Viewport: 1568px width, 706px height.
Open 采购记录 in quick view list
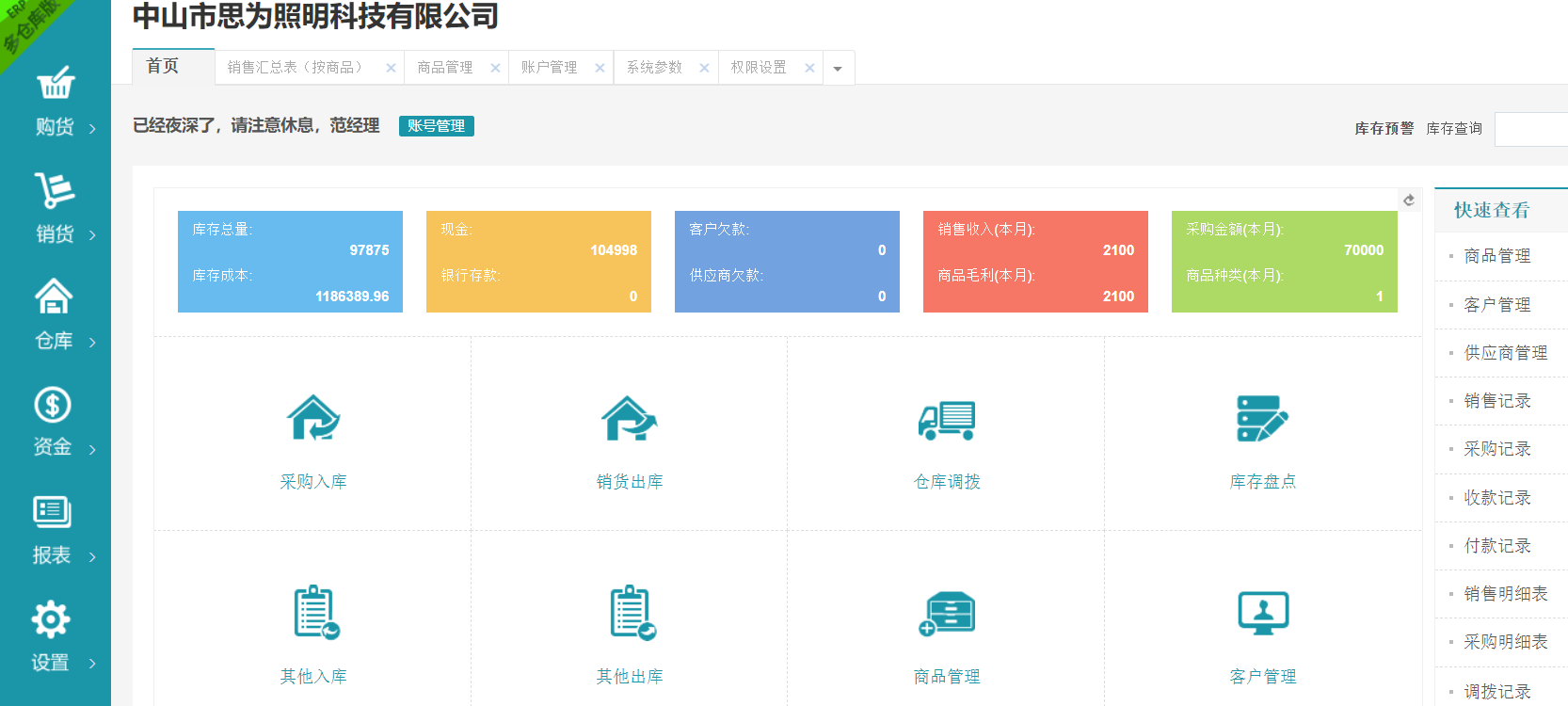[x=1497, y=449]
